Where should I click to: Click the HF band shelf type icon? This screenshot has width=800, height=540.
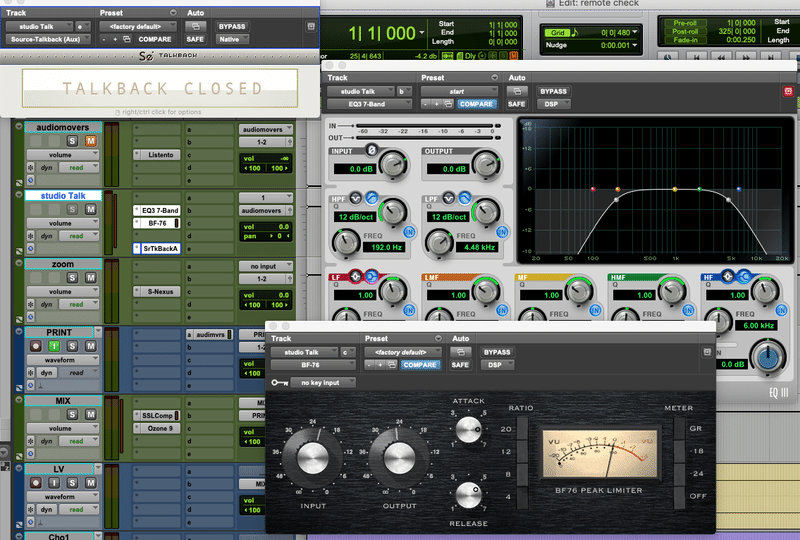744,277
